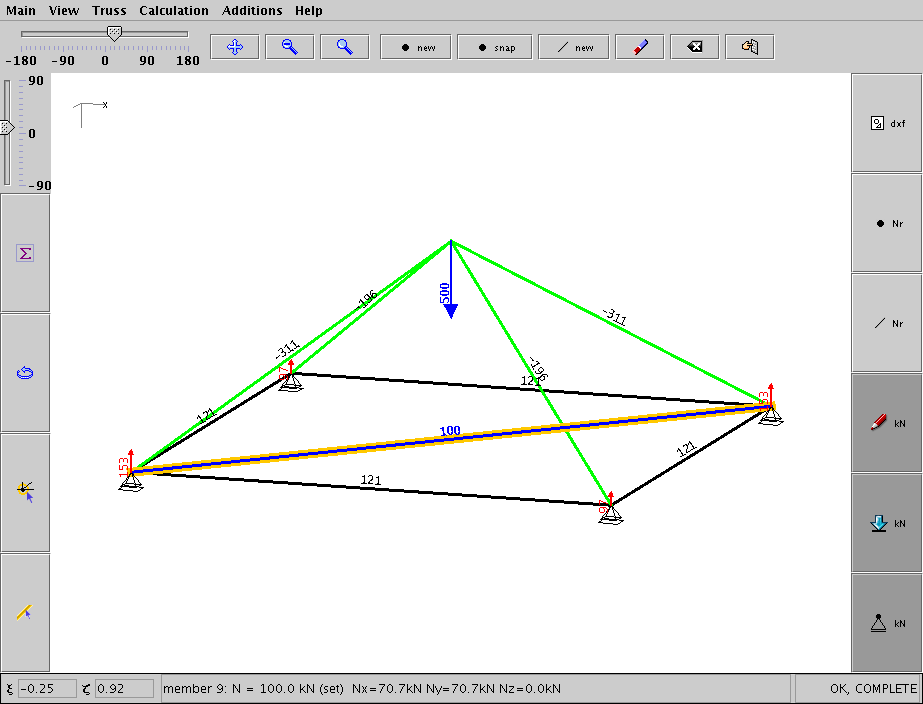Click the red and blue pen toolbar icon

(640, 47)
